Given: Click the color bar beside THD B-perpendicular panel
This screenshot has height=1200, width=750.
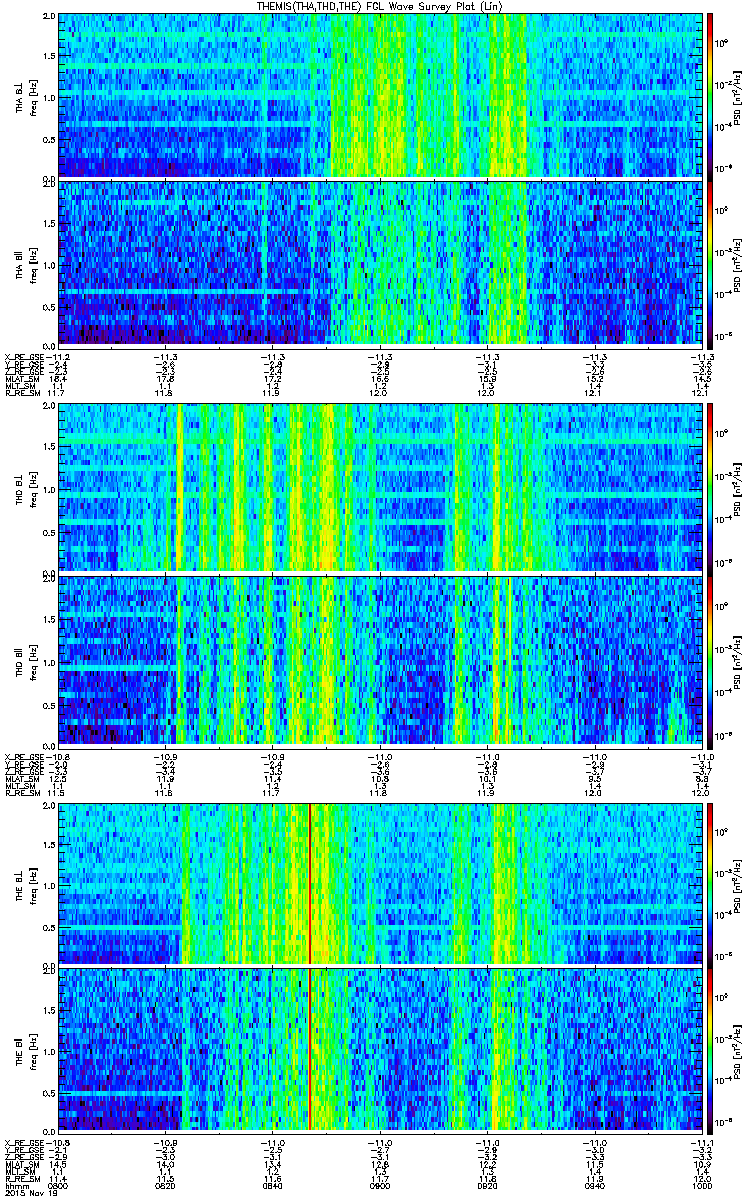Looking at the screenshot, I should click(710, 488).
